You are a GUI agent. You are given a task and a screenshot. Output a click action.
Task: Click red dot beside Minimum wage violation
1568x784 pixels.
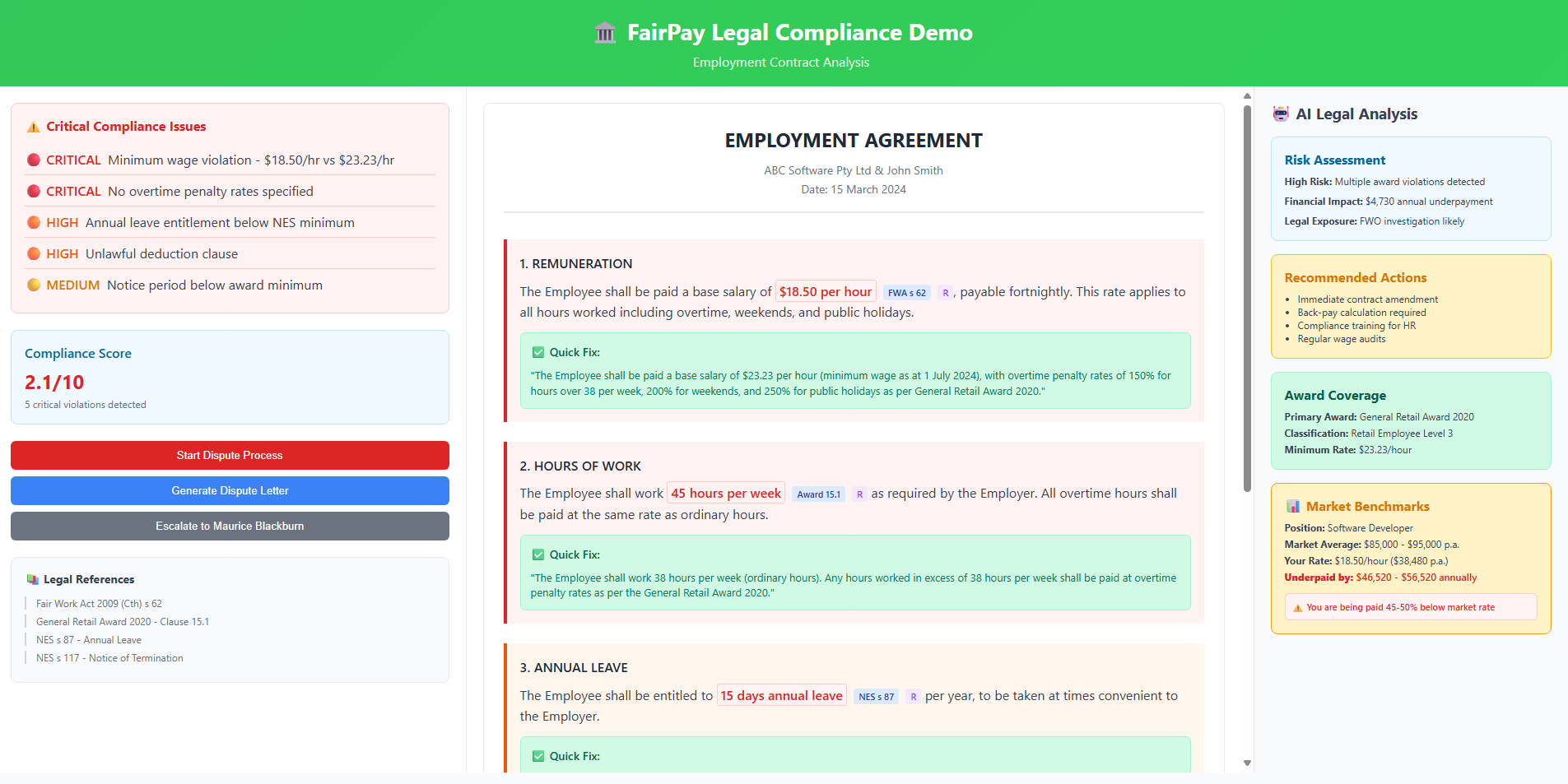coord(34,160)
